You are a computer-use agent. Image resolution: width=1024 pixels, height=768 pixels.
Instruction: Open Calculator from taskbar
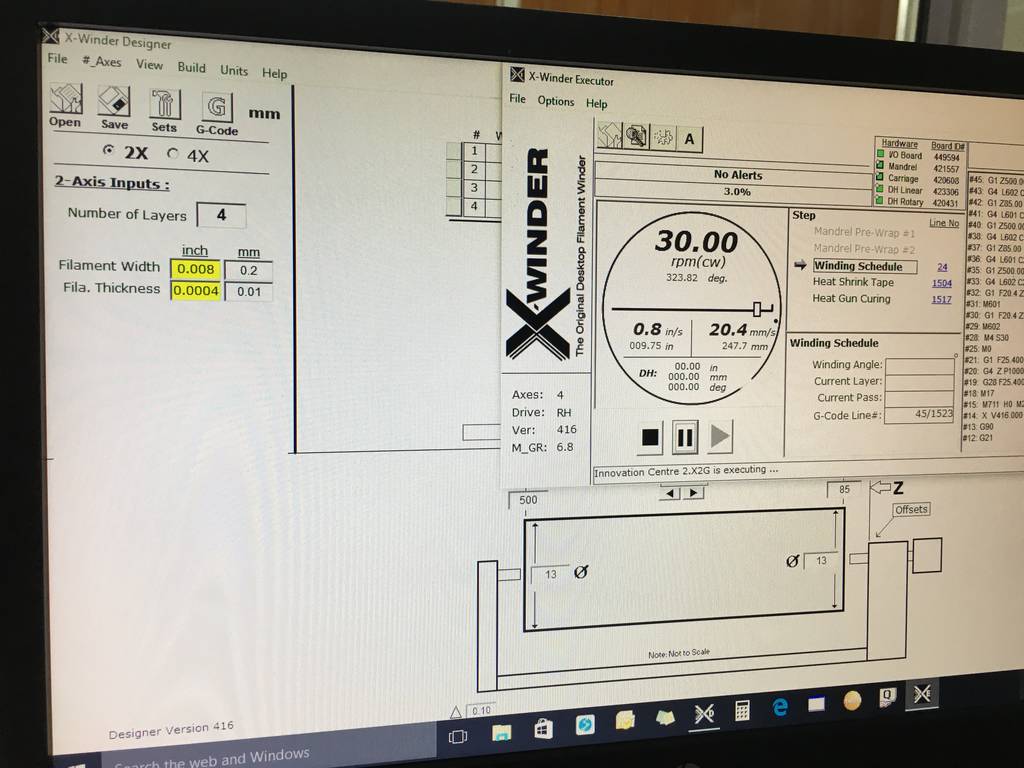[742, 711]
